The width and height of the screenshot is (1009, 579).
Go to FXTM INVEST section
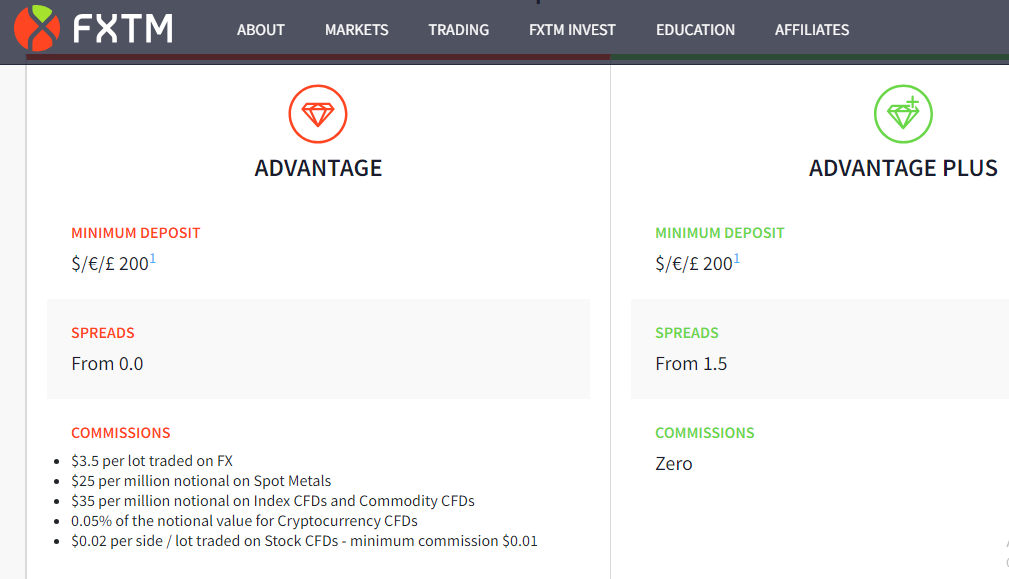tap(572, 30)
